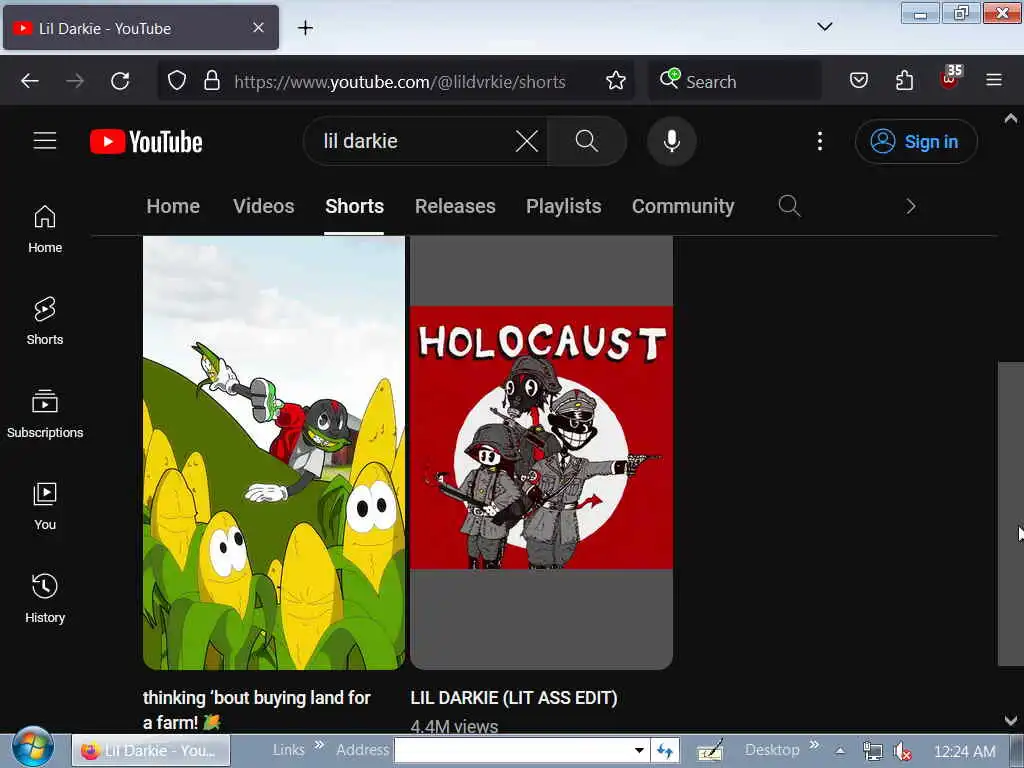This screenshot has width=1024, height=768.
Task: Open Pocket save icon in toolbar
Action: click(859, 81)
